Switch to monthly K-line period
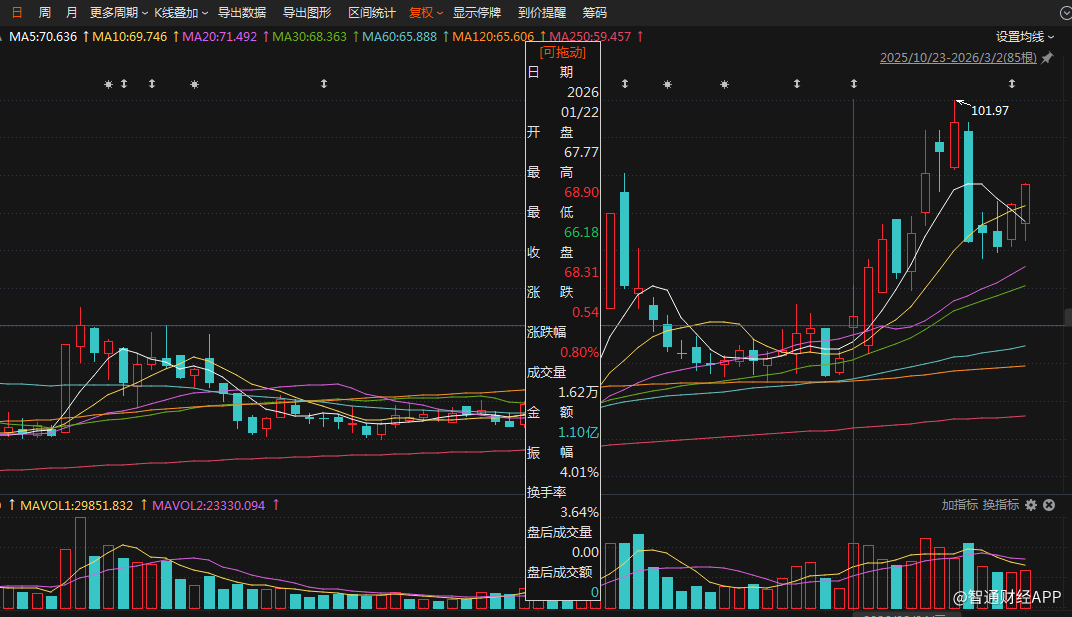1072x617 pixels. [x=70, y=13]
